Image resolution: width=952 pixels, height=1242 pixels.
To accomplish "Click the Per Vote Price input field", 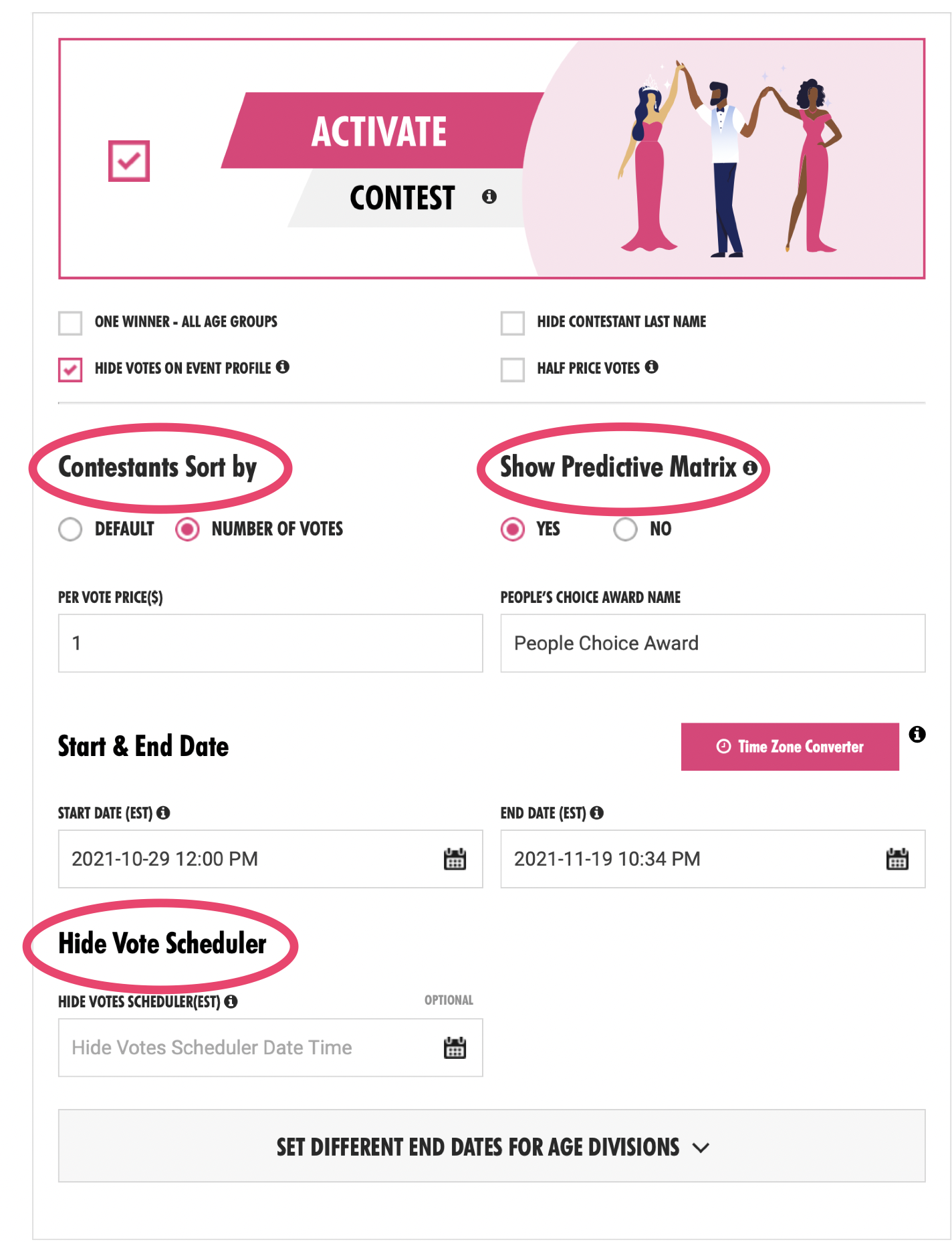I will tap(270, 643).
